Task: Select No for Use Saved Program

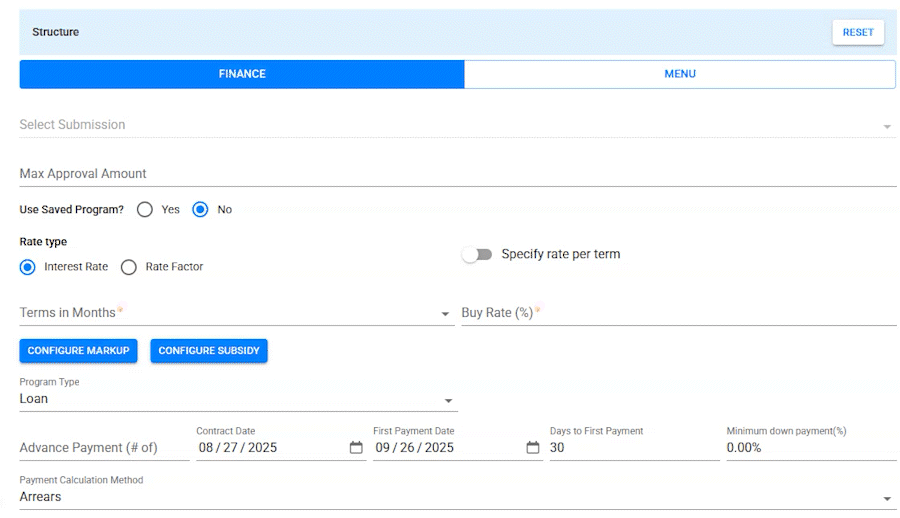Action: [200, 210]
